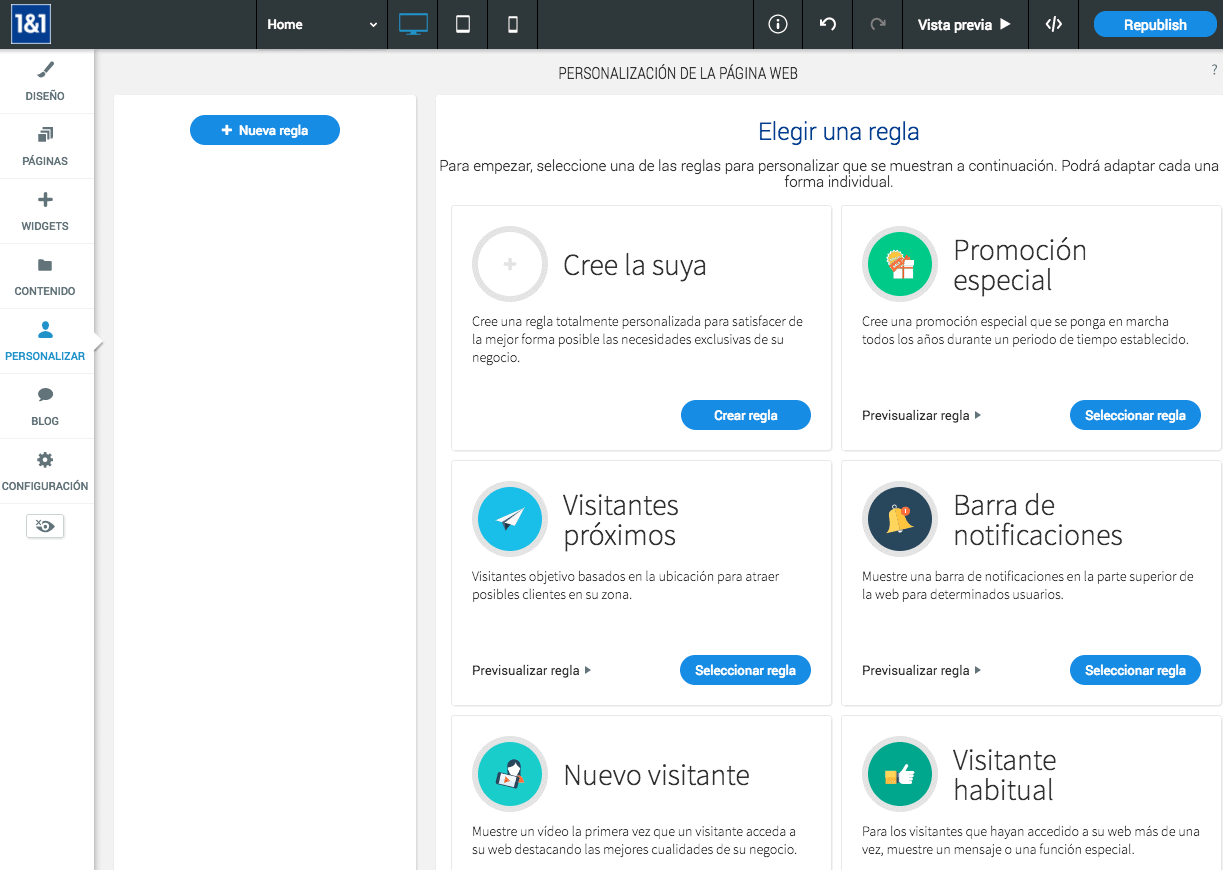Preview the Barra de notificaciones rule

[x=921, y=670]
